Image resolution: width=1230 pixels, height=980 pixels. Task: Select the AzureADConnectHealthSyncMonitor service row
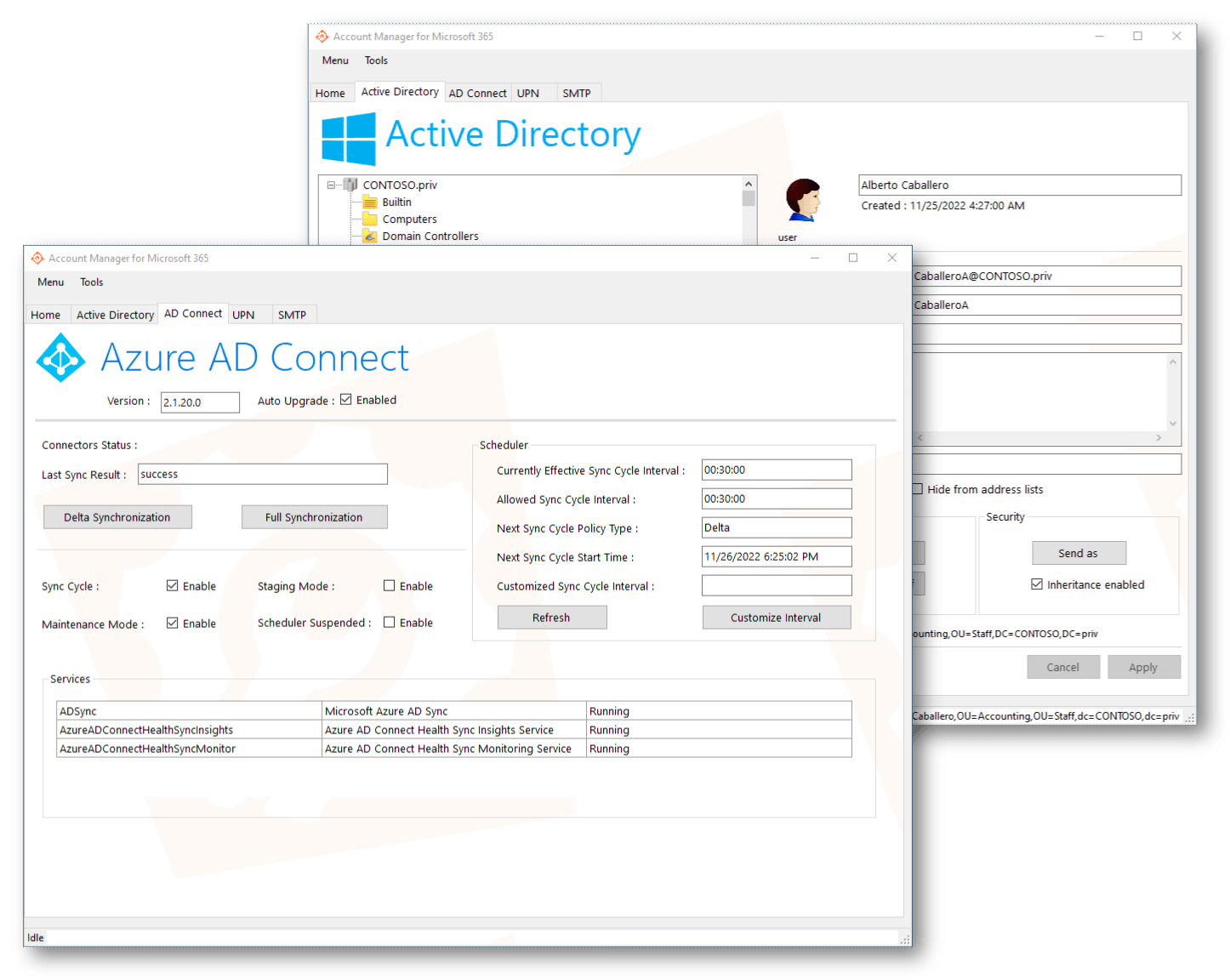pos(454,748)
